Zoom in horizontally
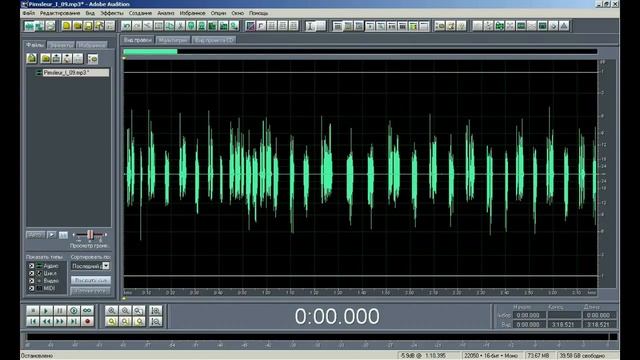This screenshot has width=640, height=360. [112, 311]
